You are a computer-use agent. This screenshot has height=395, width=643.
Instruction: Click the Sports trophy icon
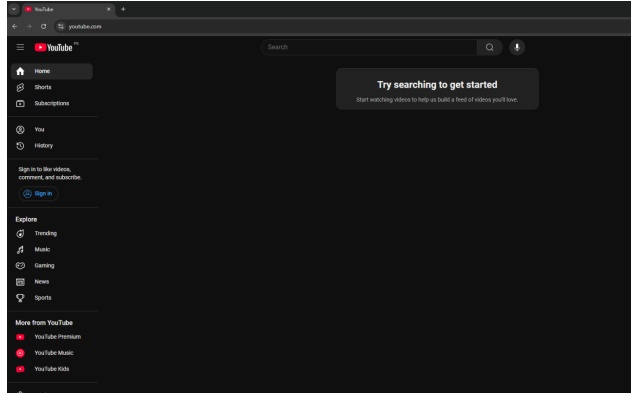click(x=20, y=298)
